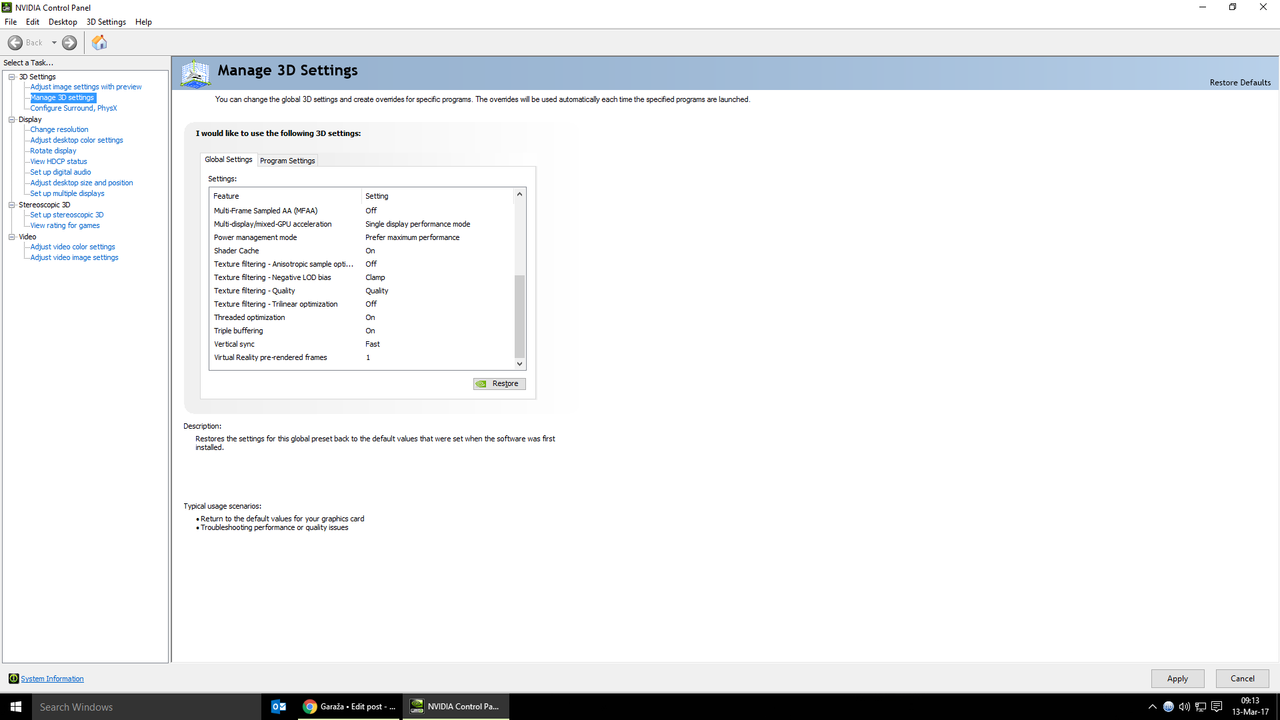
Task: Click the Windows Start button
Action: coord(15,707)
